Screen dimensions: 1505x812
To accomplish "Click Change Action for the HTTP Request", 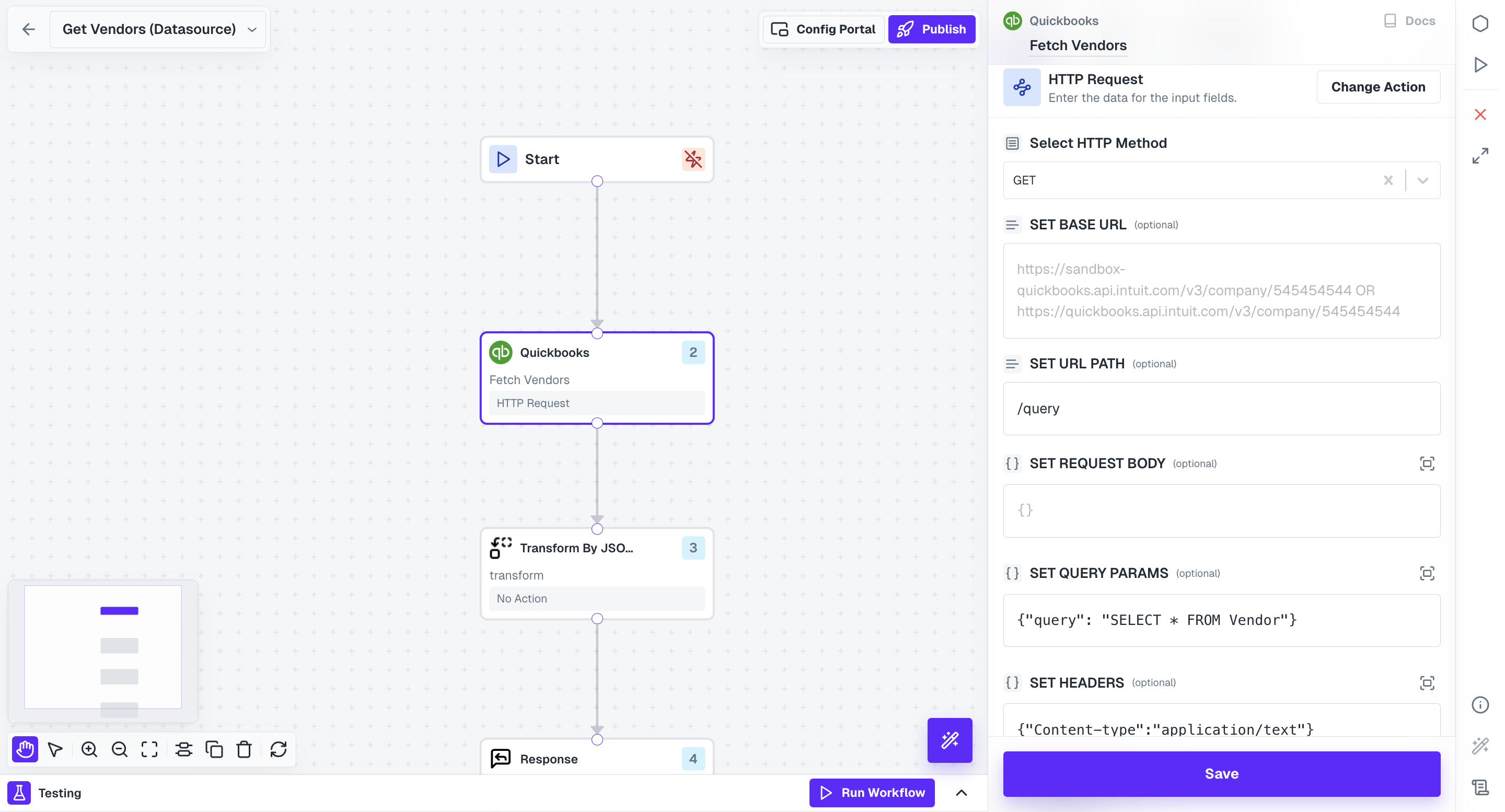I will click(x=1379, y=86).
